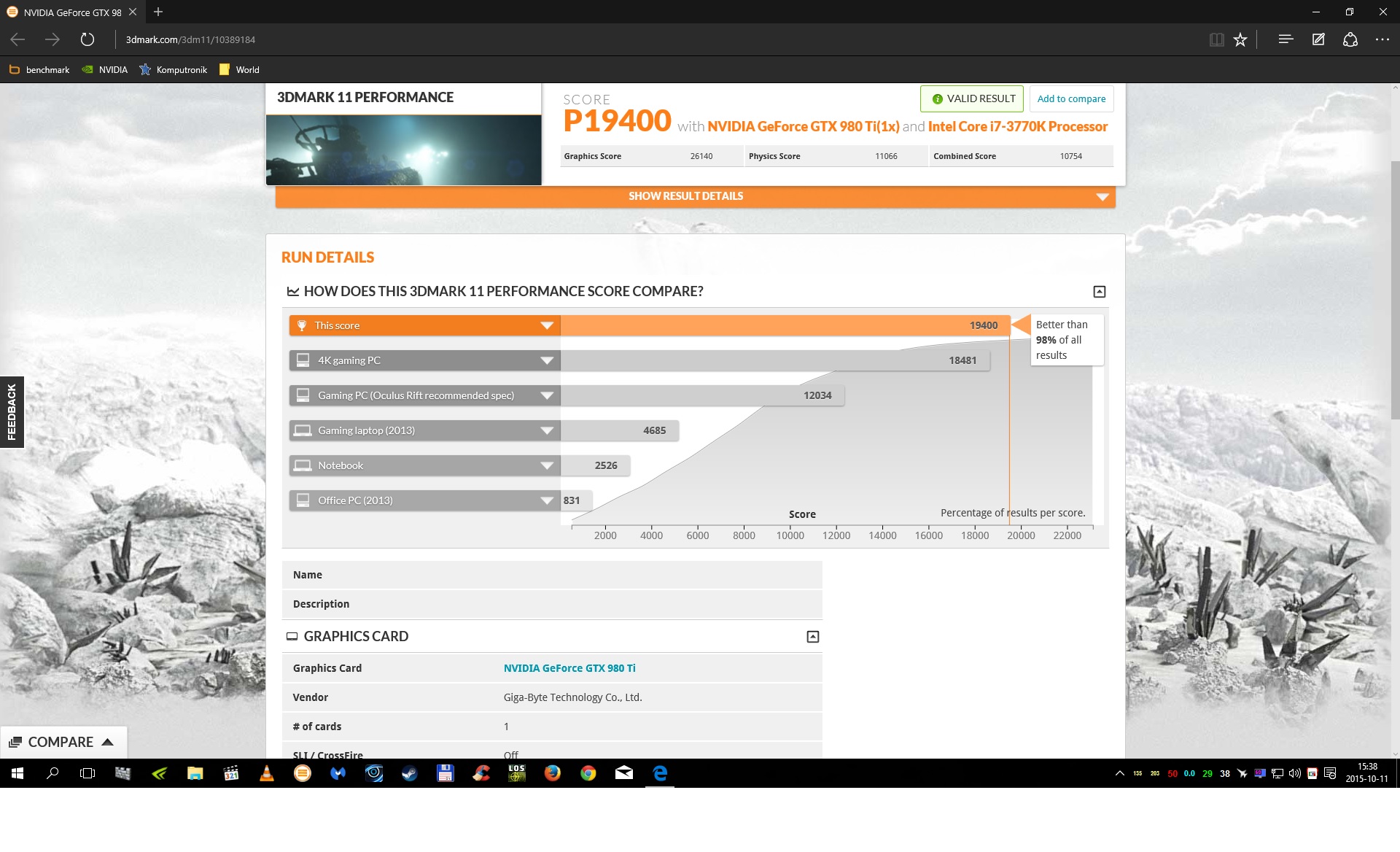The height and width of the screenshot is (852, 1400).
Task: Open volume control in system tray
Action: pos(1295,773)
